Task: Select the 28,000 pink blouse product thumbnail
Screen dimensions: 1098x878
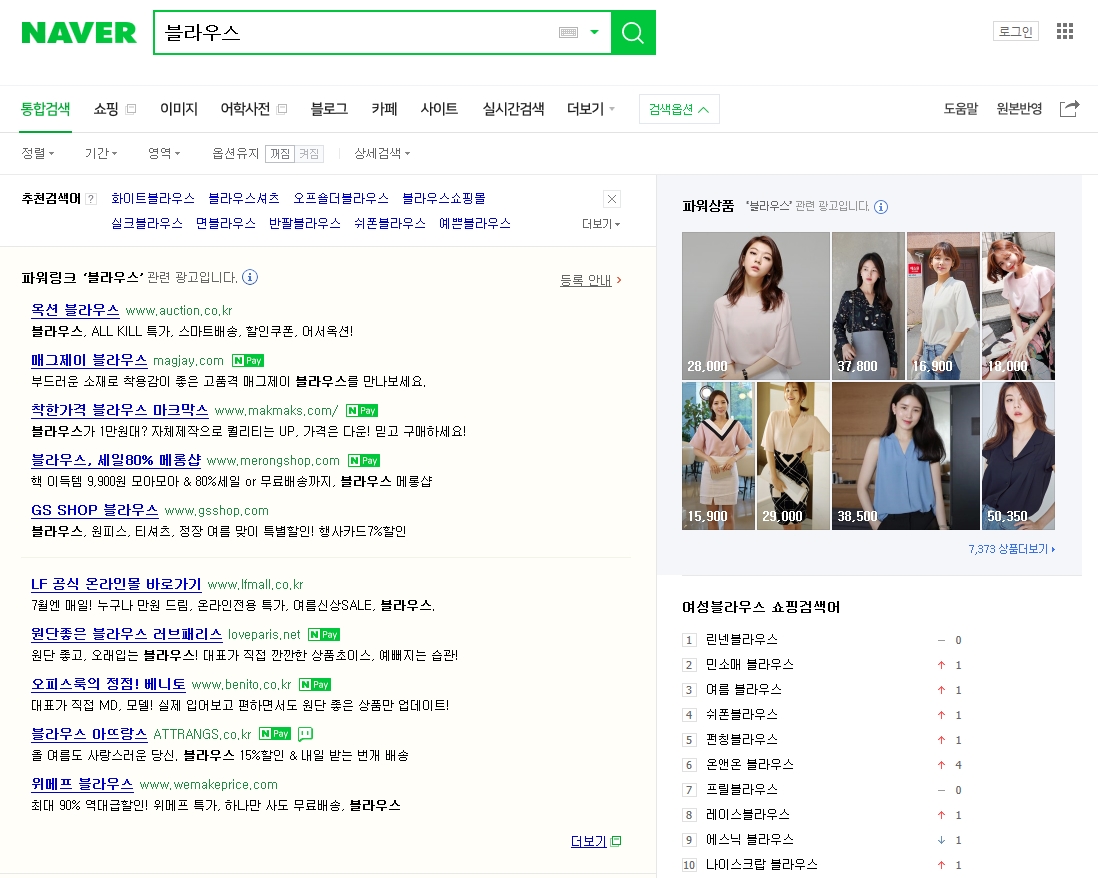Action: click(x=755, y=306)
